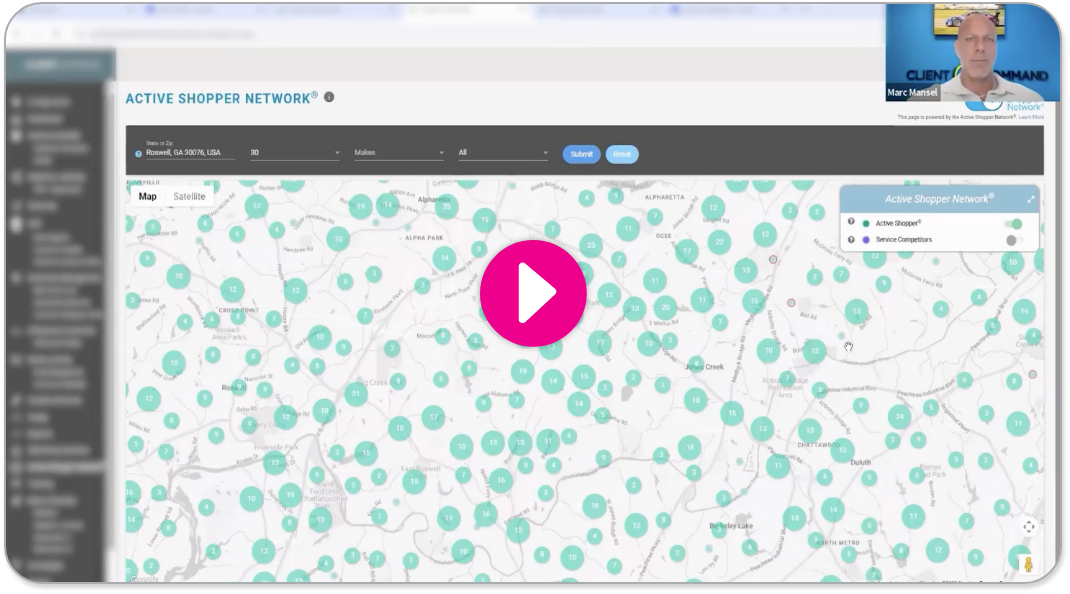Click the green Active Shopper color dot

click(x=866, y=223)
